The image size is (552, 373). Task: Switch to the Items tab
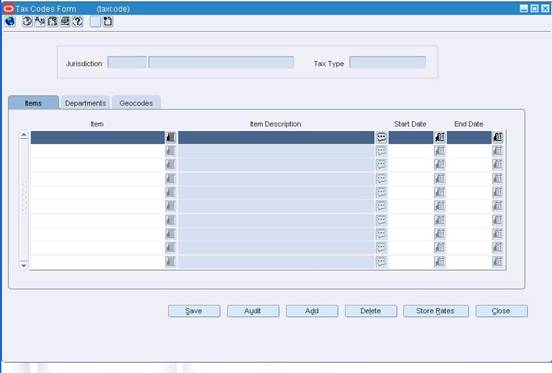(33, 103)
